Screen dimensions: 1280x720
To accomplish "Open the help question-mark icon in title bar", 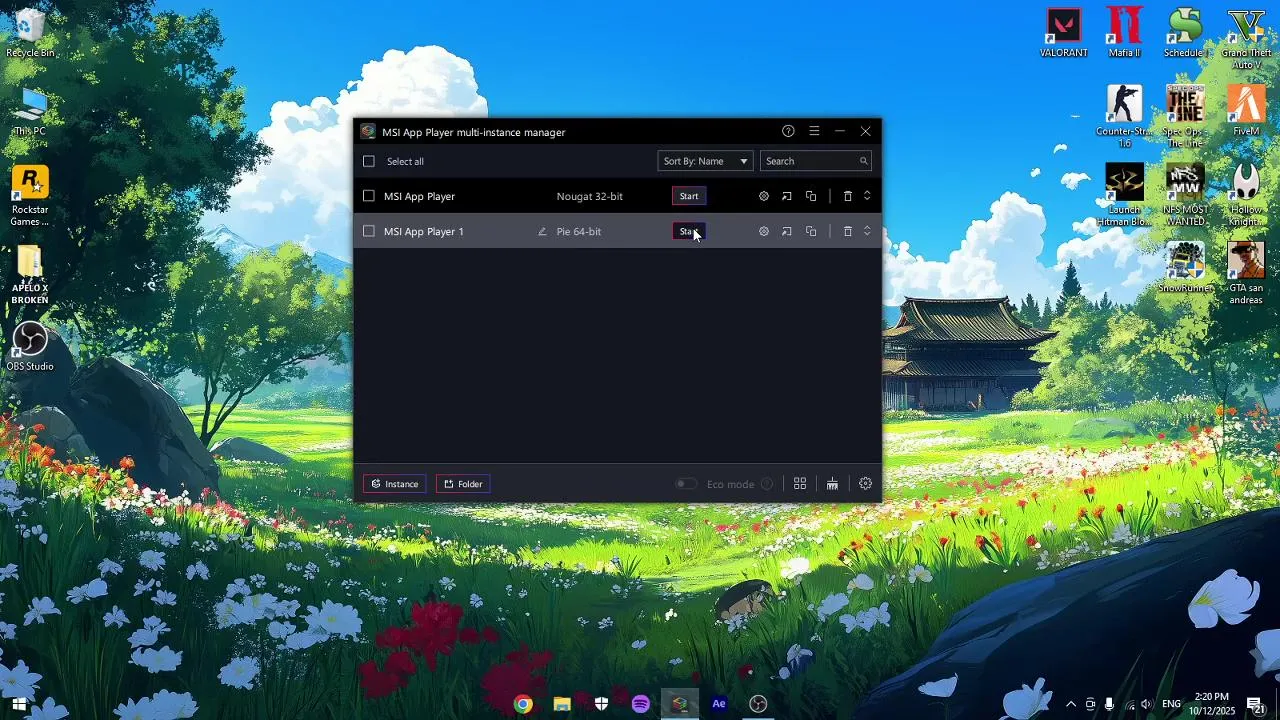I will pos(788,131).
